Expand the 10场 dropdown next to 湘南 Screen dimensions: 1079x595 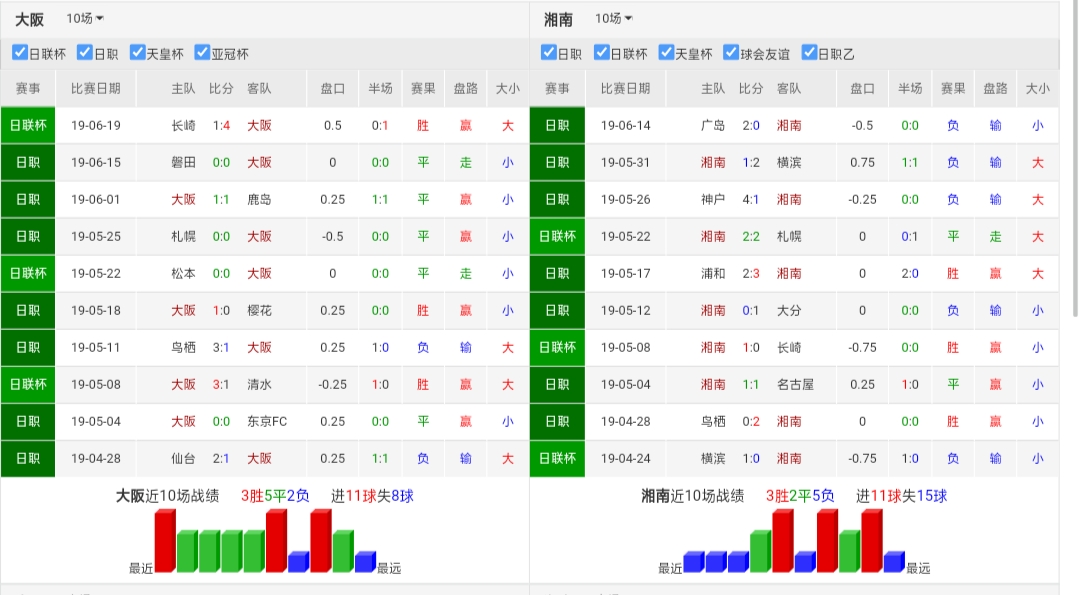pos(614,19)
